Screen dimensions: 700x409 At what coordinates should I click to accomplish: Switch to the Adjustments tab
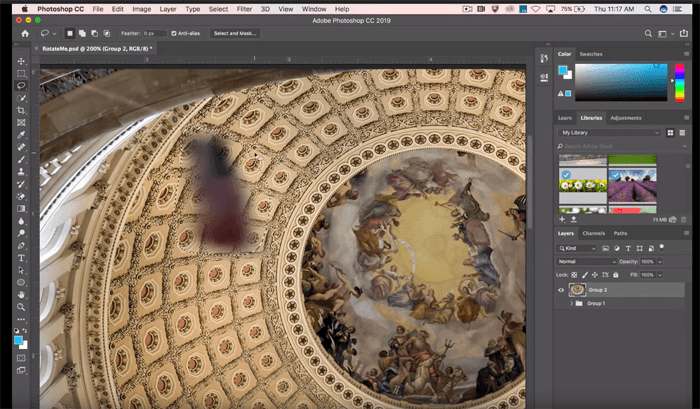coord(625,118)
